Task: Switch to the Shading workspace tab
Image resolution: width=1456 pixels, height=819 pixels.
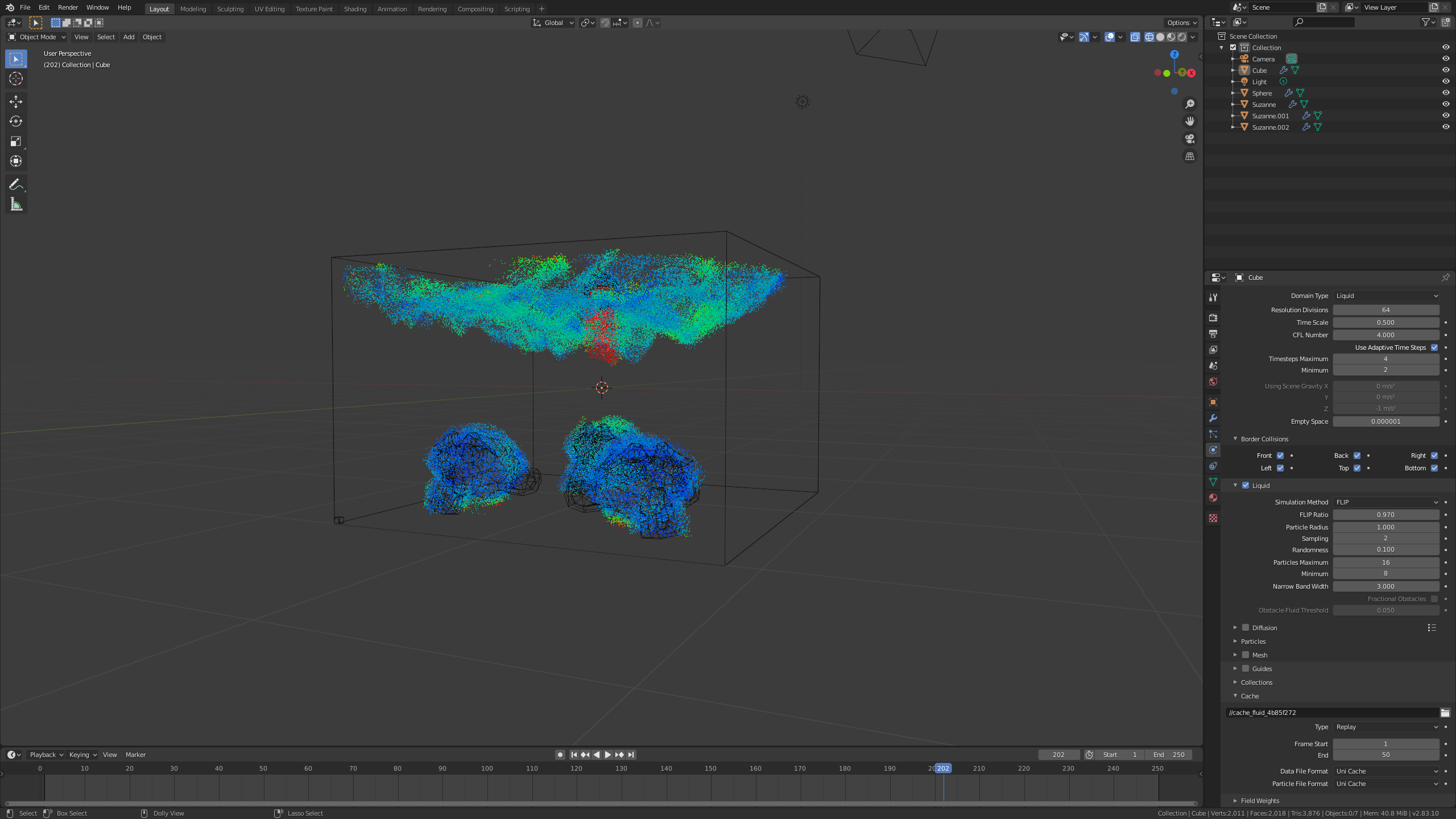Action: [x=355, y=9]
